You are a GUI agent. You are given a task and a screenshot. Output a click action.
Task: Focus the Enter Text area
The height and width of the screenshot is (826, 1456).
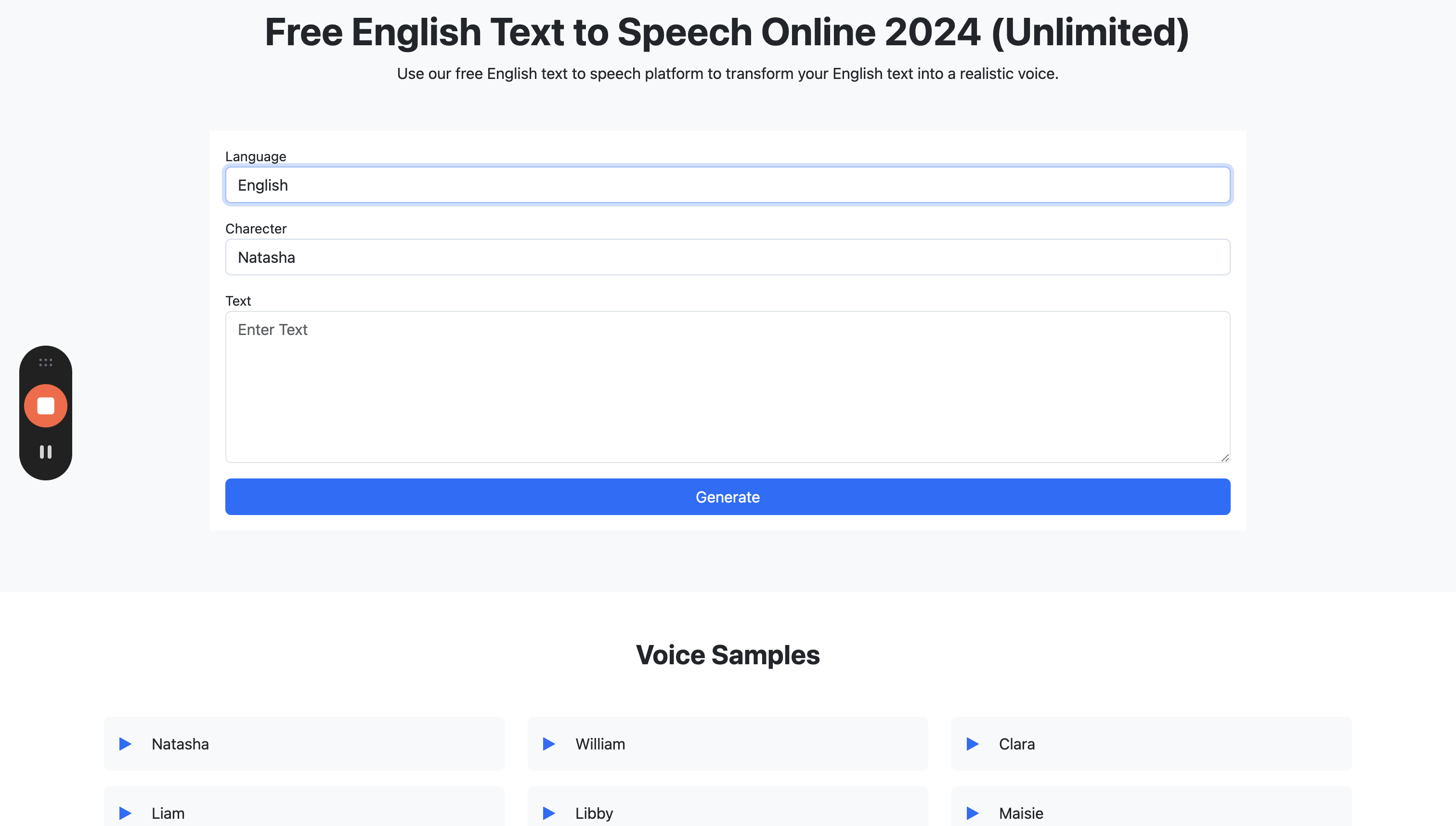click(728, 387)
